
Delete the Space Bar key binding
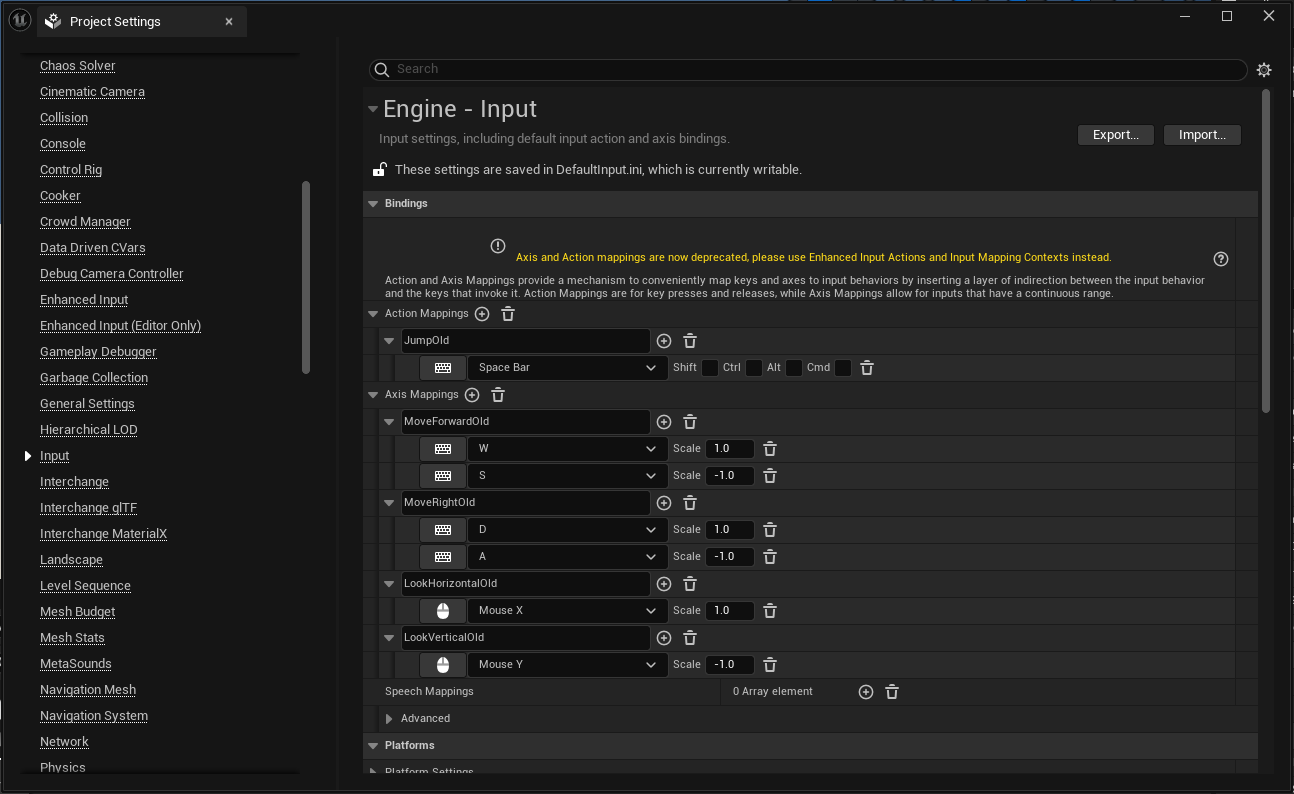pos(868,368)
